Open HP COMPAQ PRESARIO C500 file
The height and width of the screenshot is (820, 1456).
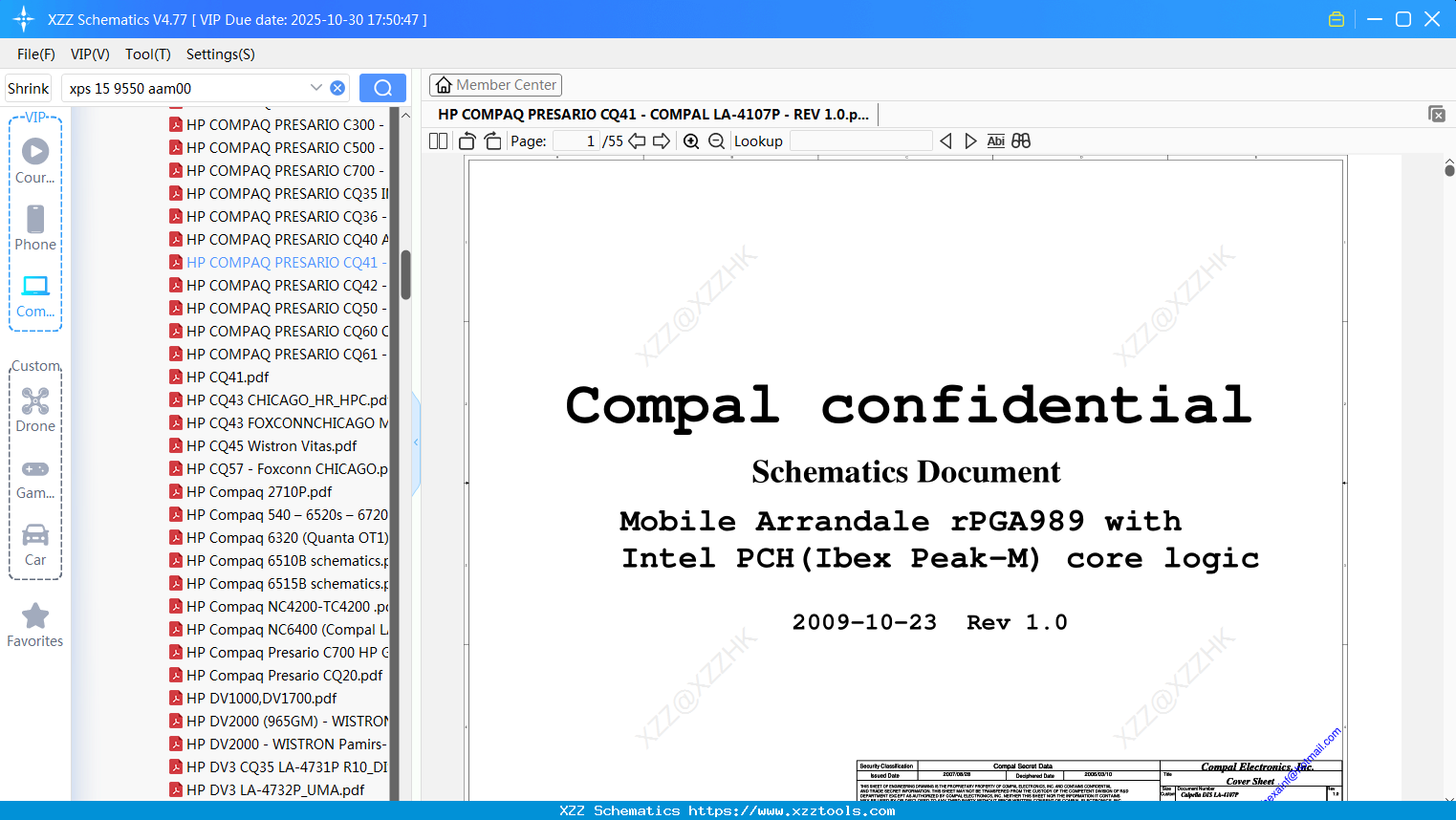[277, 147]
